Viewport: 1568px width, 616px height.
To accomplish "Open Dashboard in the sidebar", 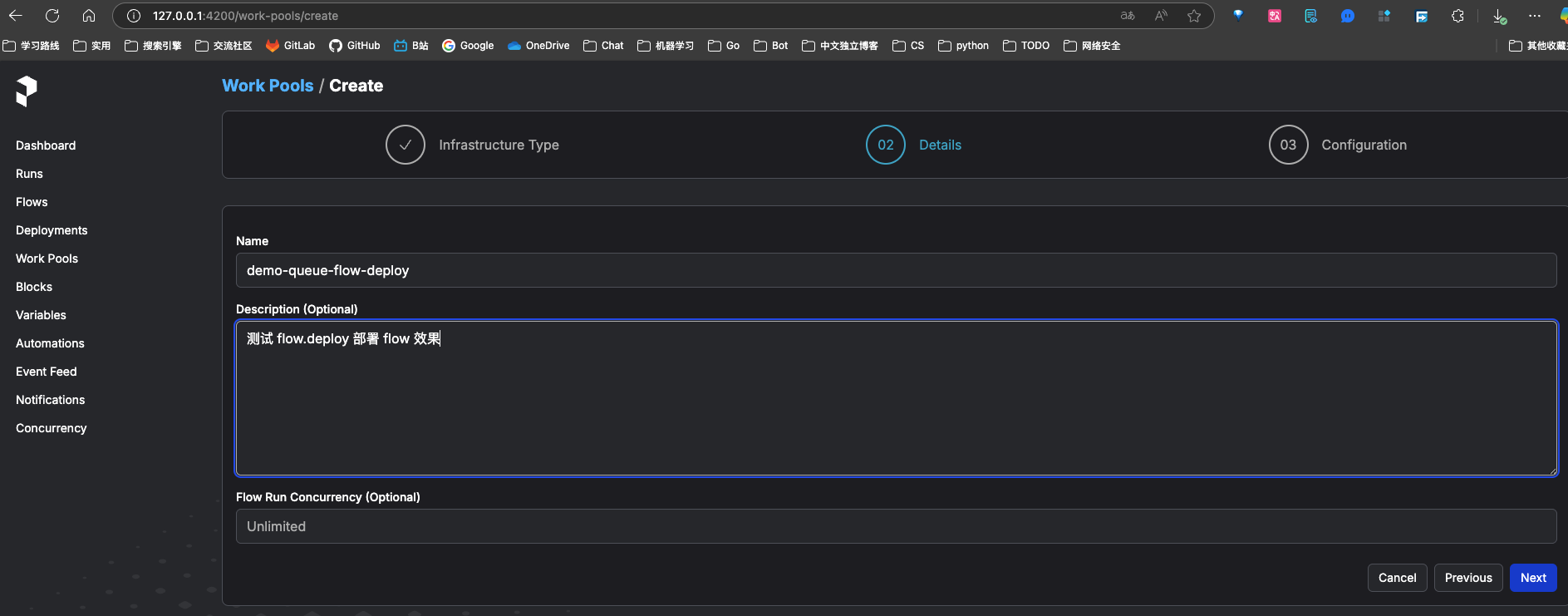I will 46,145.
